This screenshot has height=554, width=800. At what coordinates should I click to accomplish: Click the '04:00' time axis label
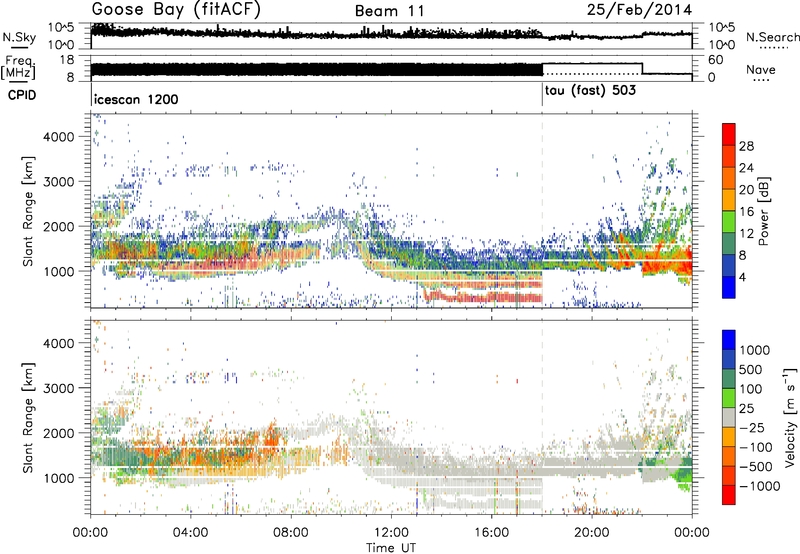191,532
